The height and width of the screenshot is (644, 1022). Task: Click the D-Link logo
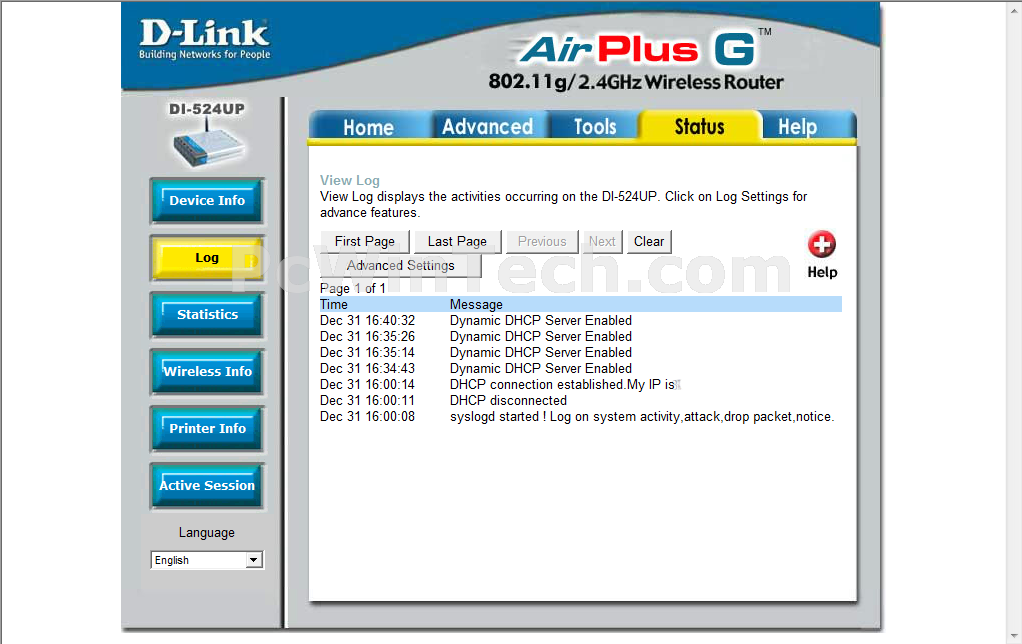[x=204, y=39]
